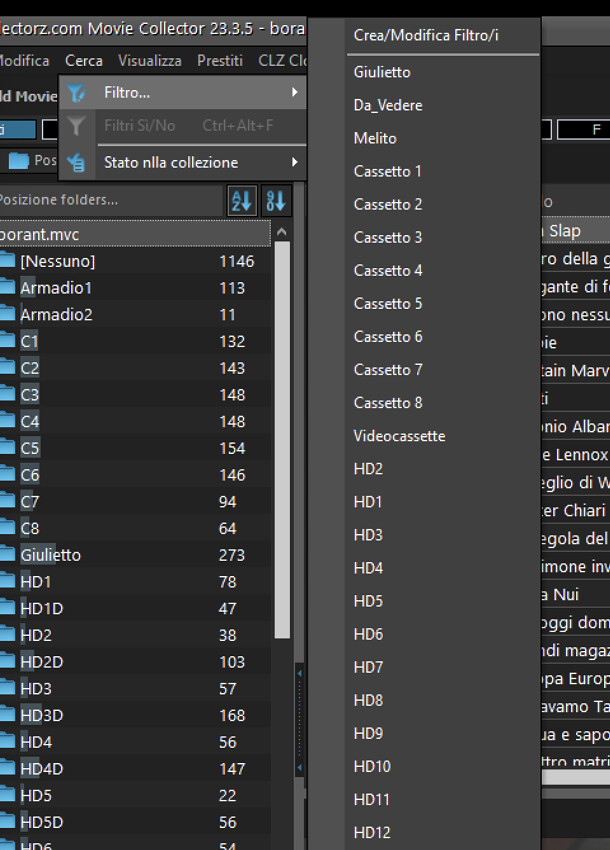Open the Cerca menu
Viewport: 610px width, 850px height.
tap(84, 61)
